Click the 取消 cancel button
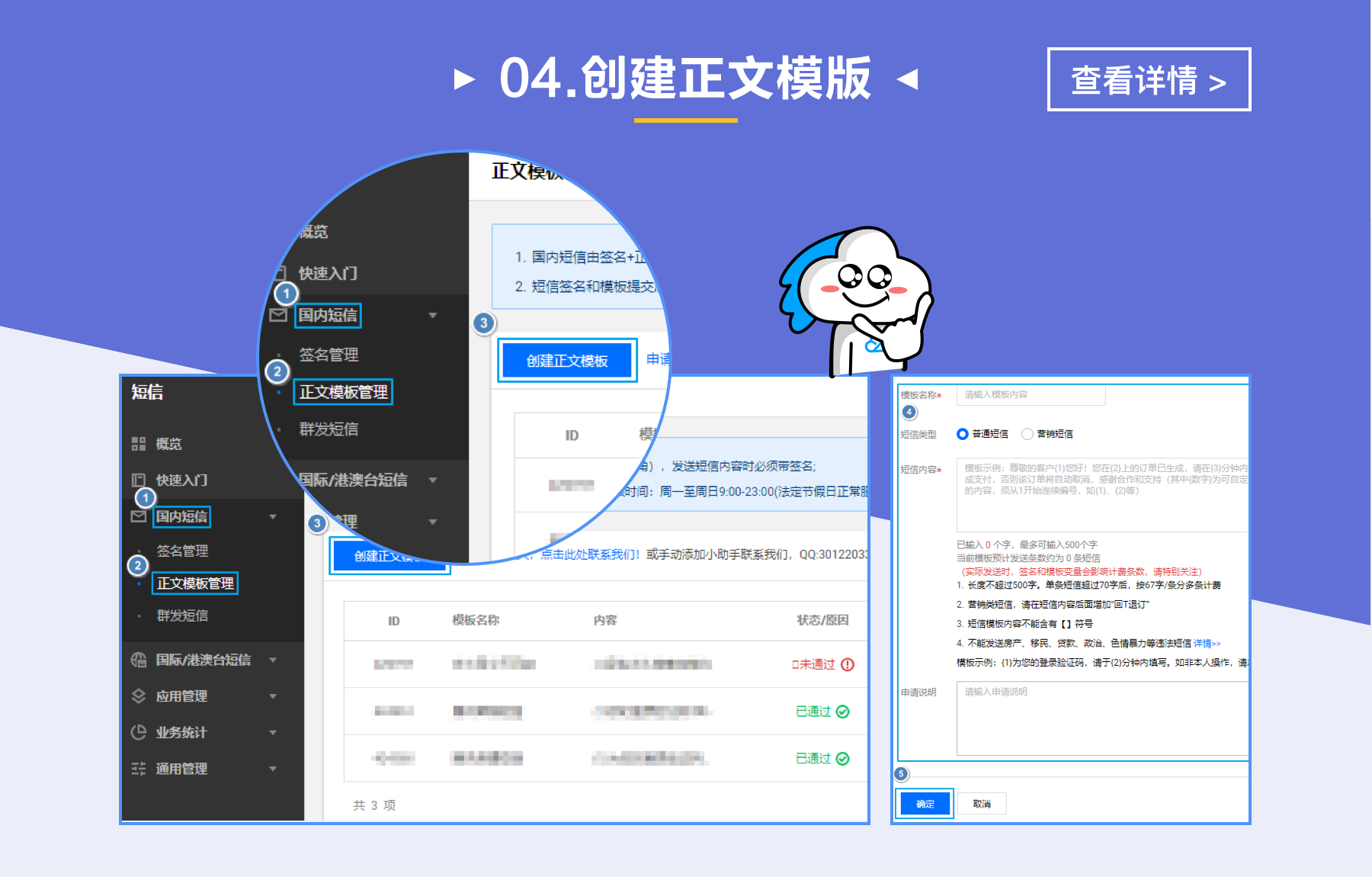 coord(982,804)
